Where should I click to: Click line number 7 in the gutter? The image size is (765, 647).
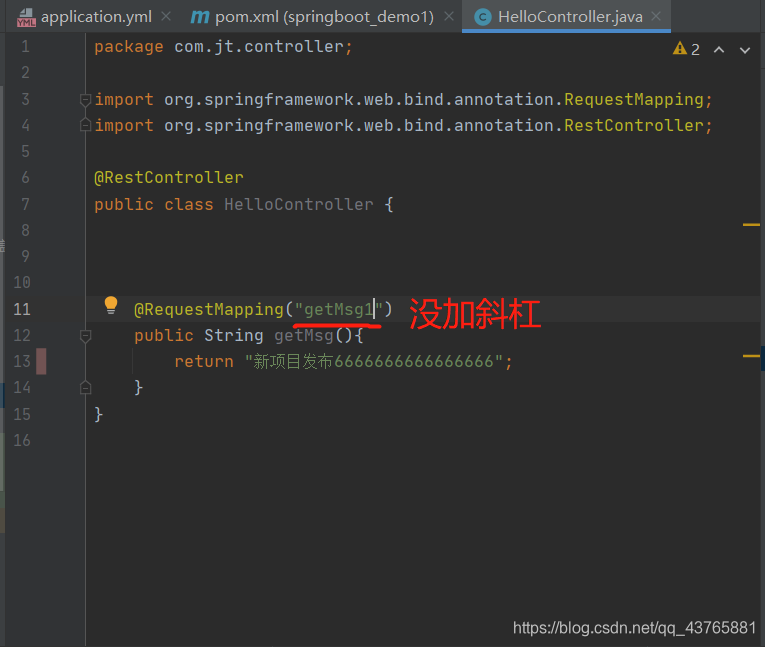(x=25, y=204)
